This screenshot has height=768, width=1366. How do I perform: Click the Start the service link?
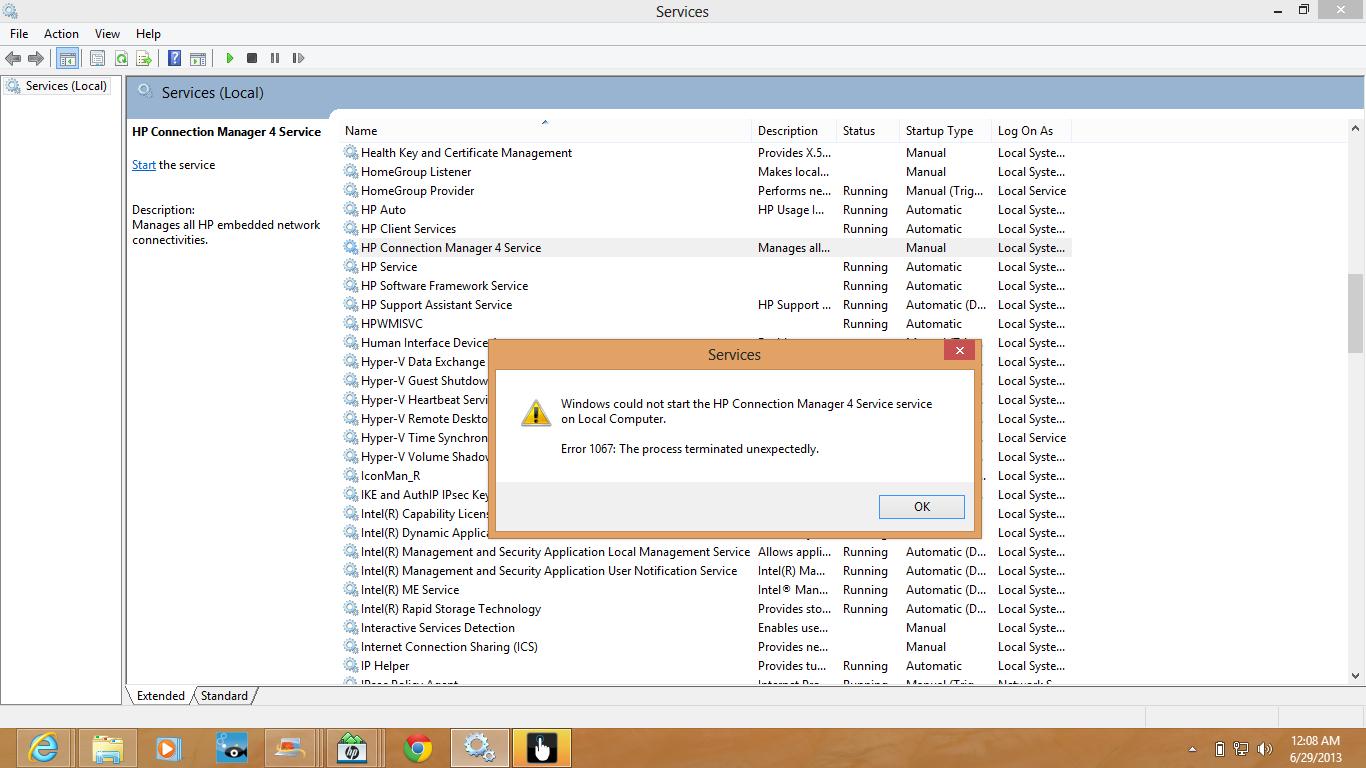pyautogui.click(x=143, y=165)
